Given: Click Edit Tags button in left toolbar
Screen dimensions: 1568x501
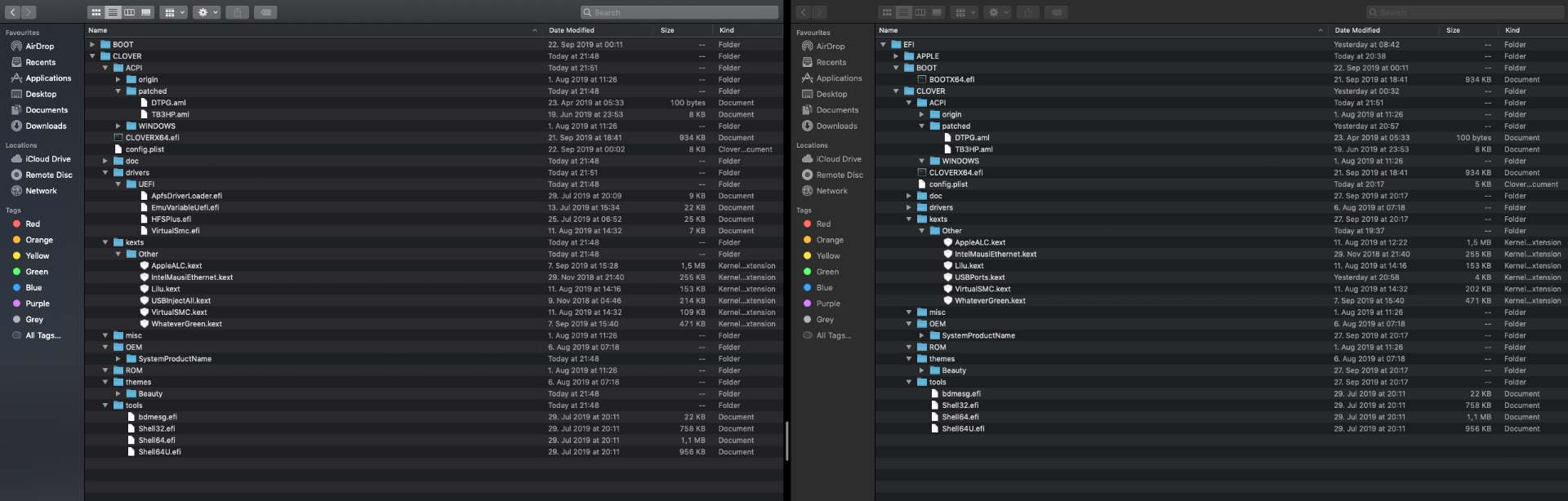Looking at the screenshot, I should tap(265, 12).
